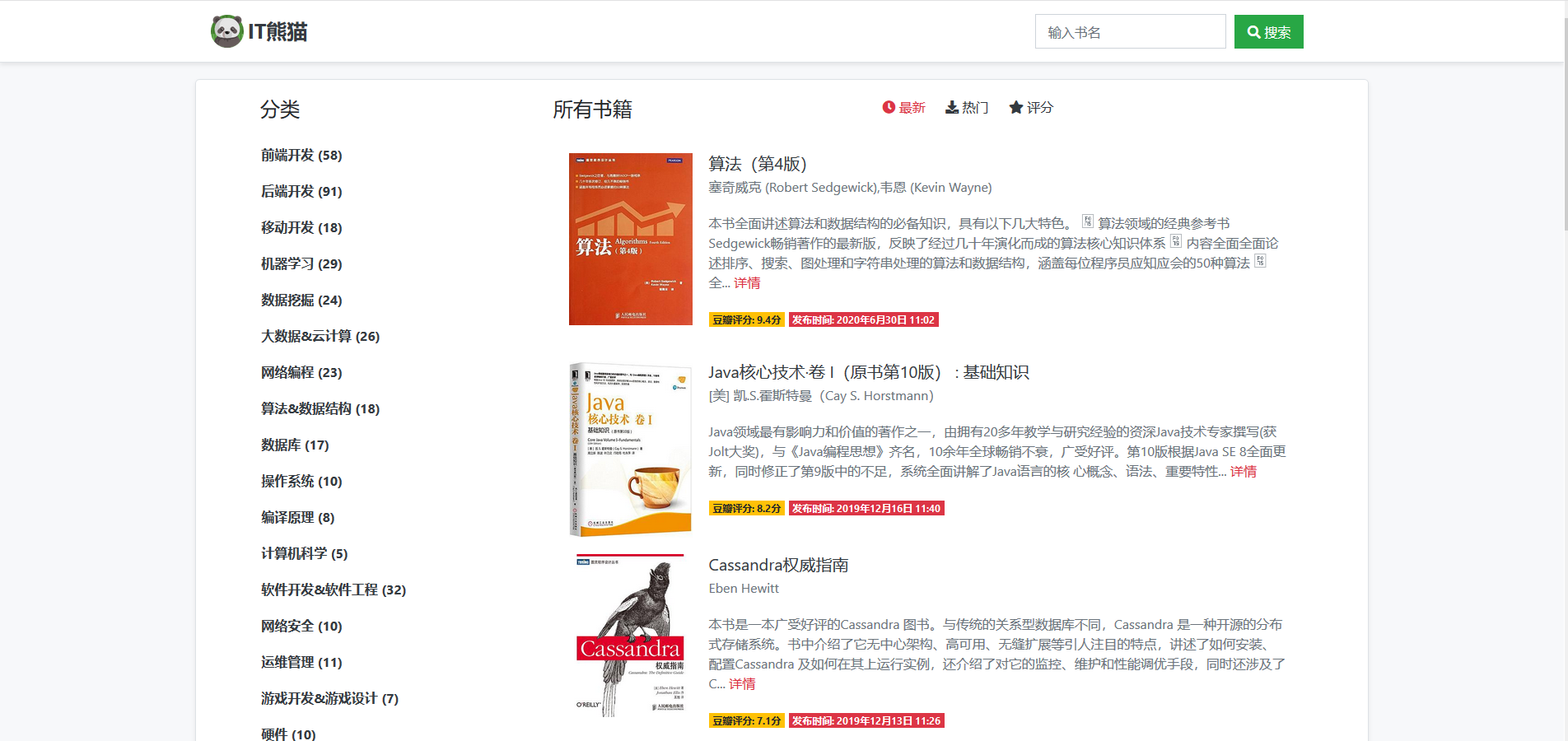This screenshot has height=741, width=1568.
Task: Select the 网络安全 category
Action: [x=301, y=626]
